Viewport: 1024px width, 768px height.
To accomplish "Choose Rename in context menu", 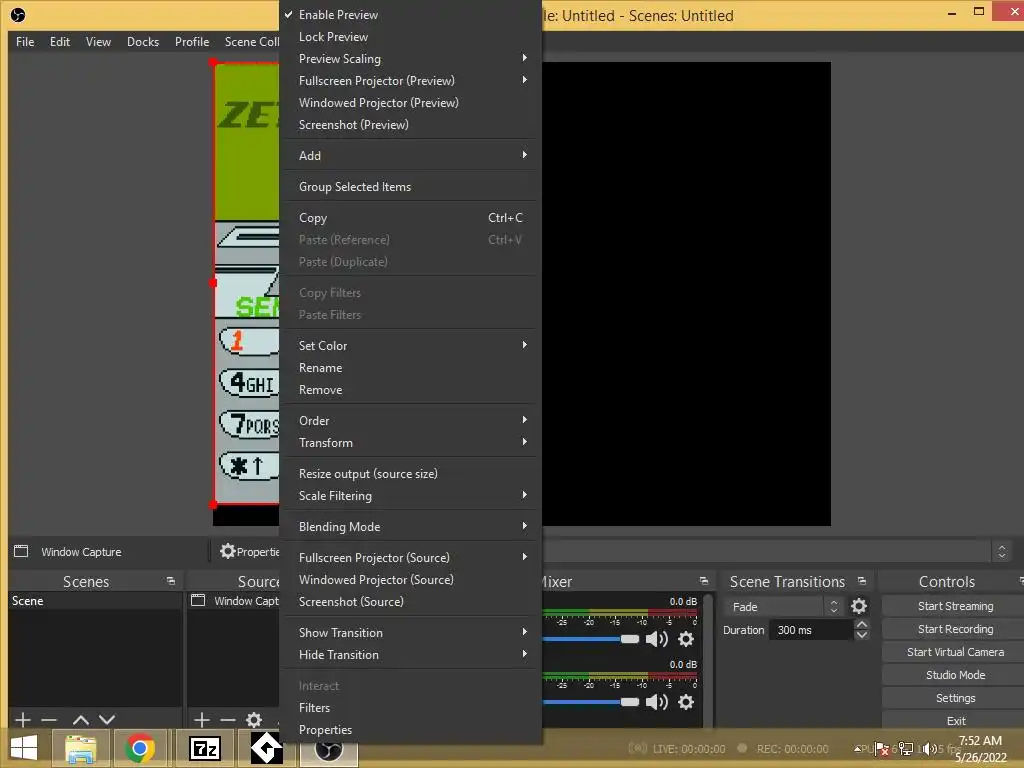I will click(x=411, y=368).
